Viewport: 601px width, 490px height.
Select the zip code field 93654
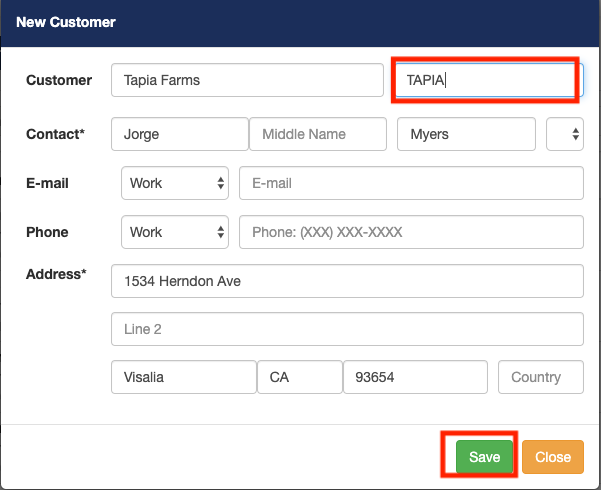[x=414, y=377]
